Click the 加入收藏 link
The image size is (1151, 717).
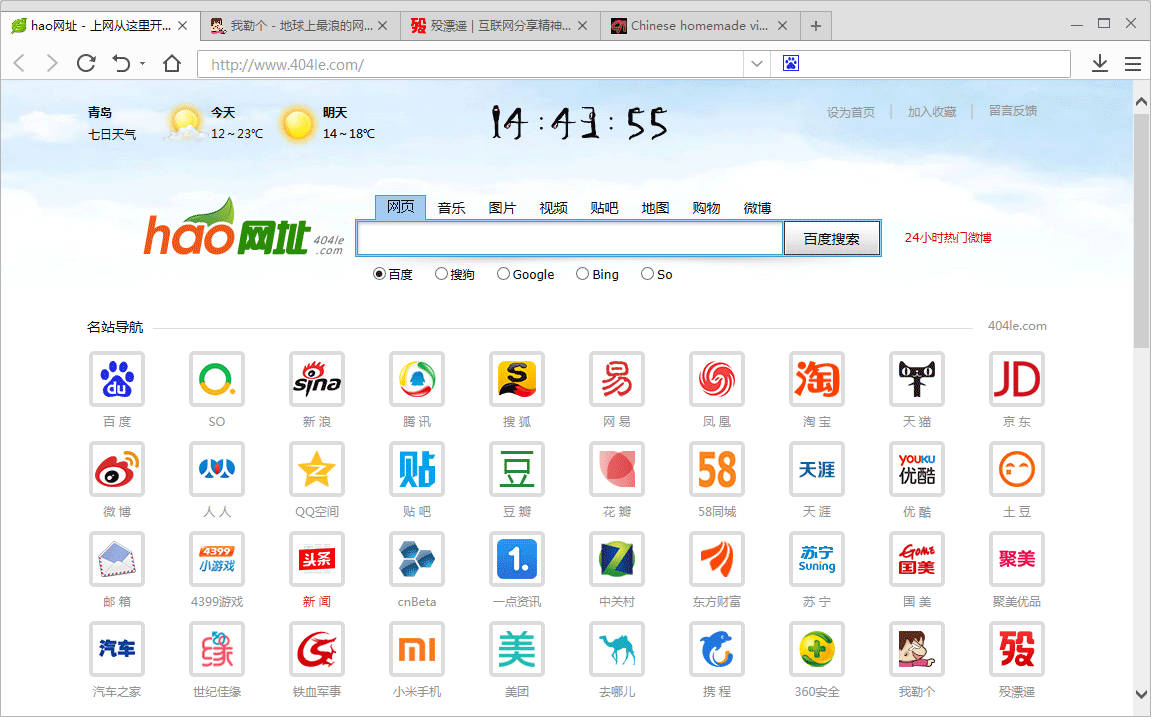pos(932,112)
